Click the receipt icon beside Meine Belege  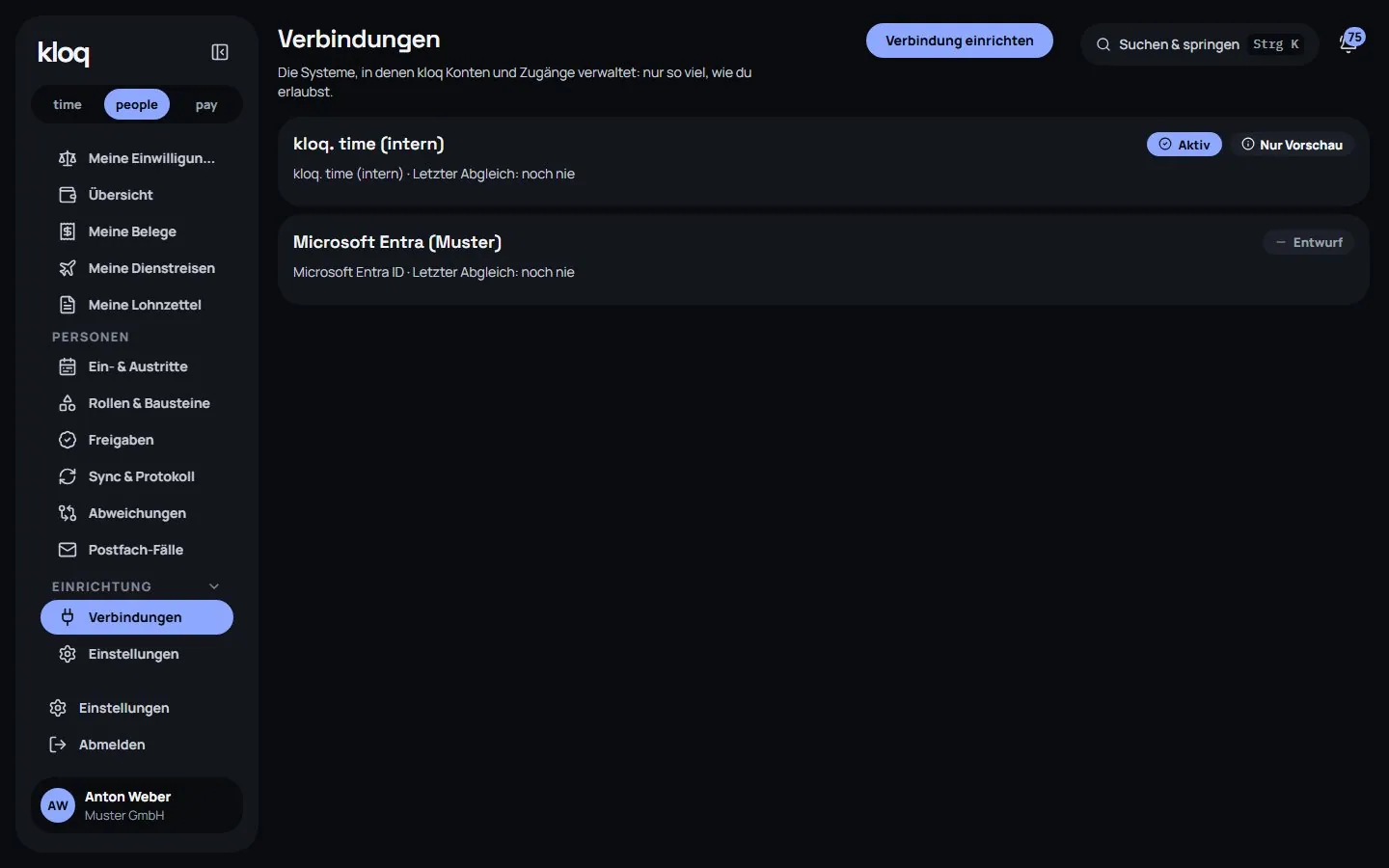pos(68,231)
